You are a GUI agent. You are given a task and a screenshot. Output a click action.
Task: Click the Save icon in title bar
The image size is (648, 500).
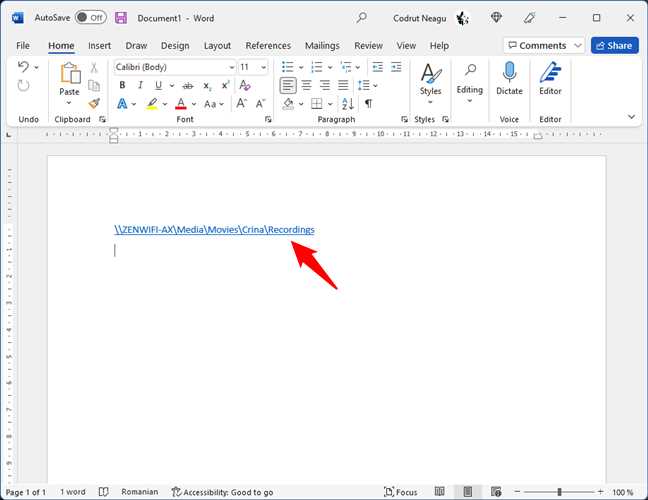[121, 18]
